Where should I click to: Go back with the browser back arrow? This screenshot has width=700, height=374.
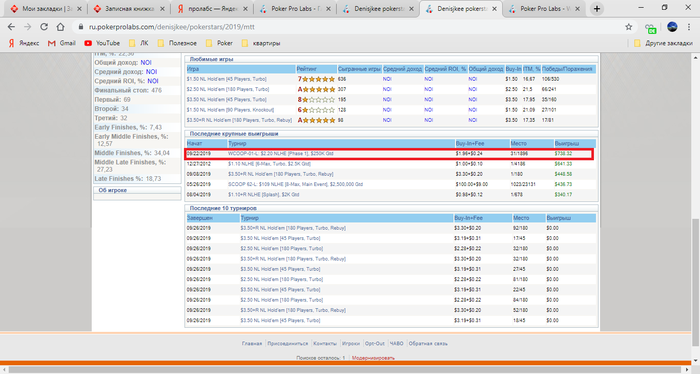pos(11,27)
